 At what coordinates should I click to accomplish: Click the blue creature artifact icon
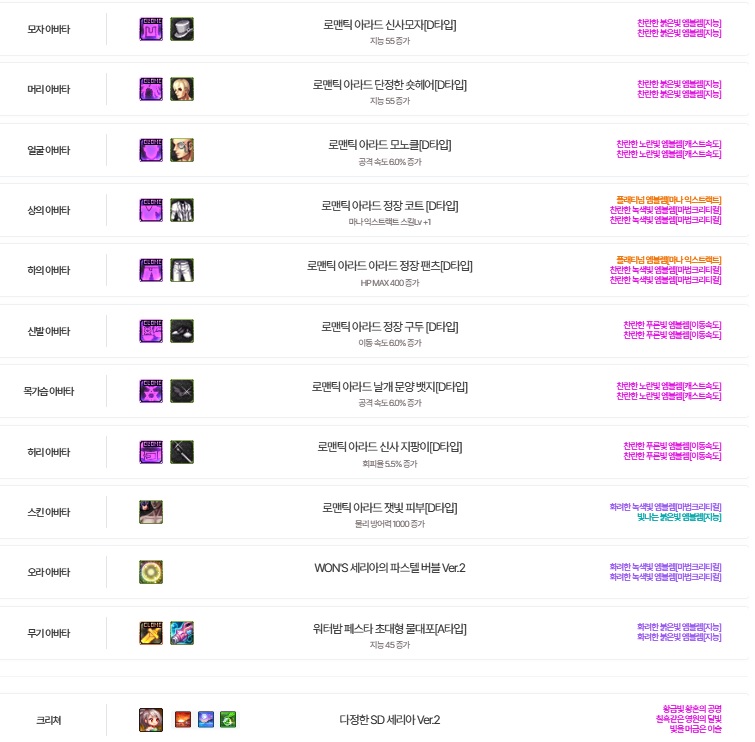pyautogui.click(x=206, y=720)
